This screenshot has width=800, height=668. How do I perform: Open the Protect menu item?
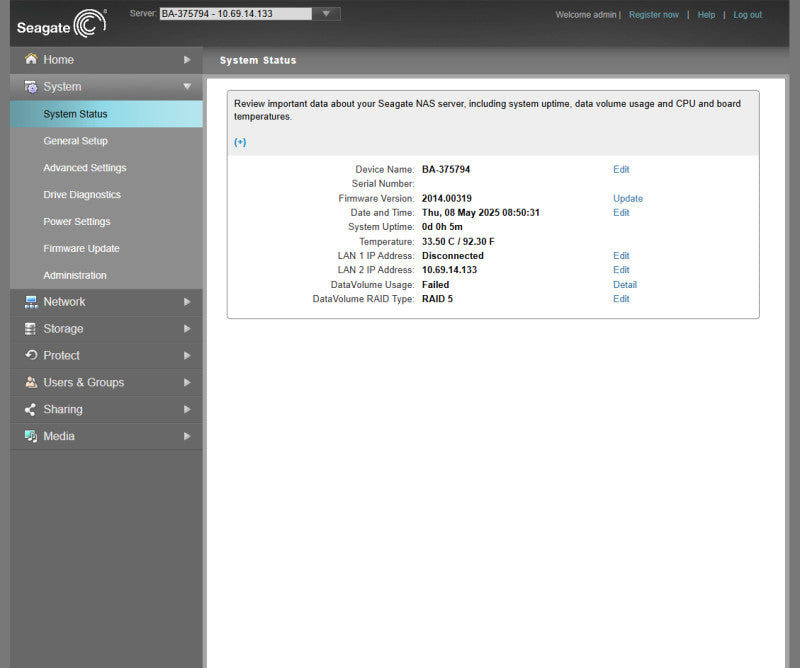[106, 356]
